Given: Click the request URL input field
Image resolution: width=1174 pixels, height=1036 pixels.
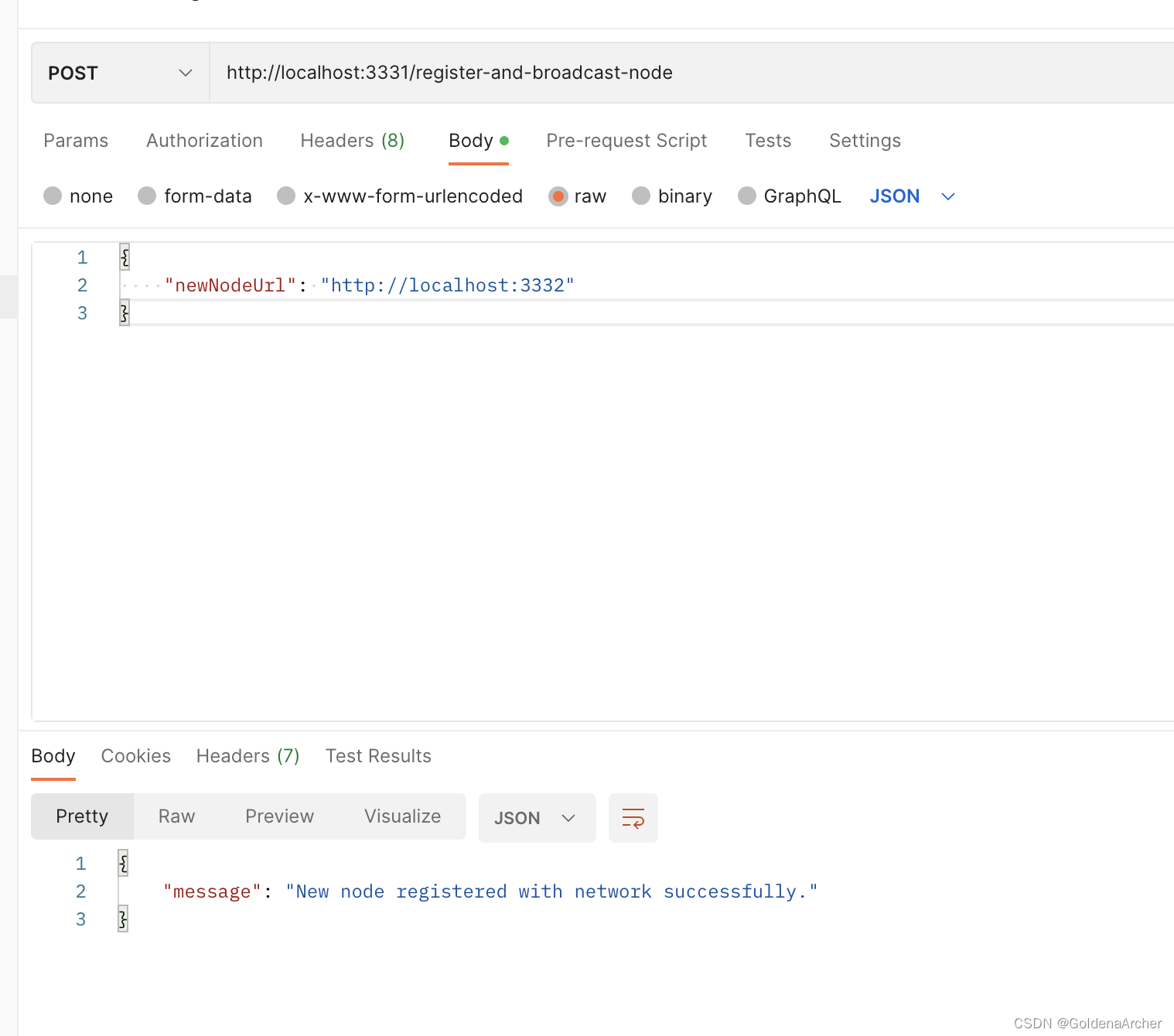Looking at the screenshot, I should point(691,73).
